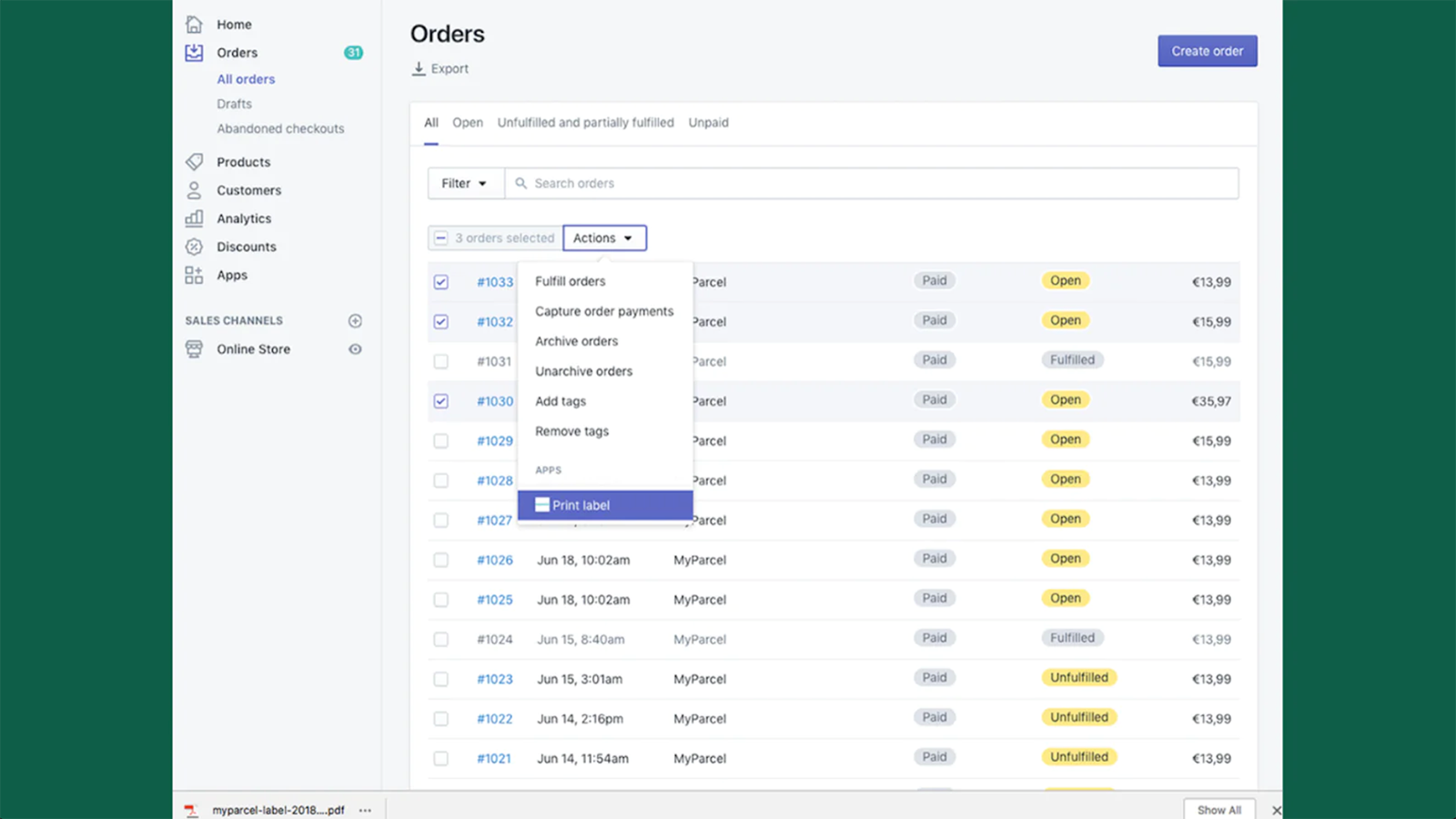Click the Discounts percent badge icon
This screenshot has width=1456, height=819.
(194, 247)
